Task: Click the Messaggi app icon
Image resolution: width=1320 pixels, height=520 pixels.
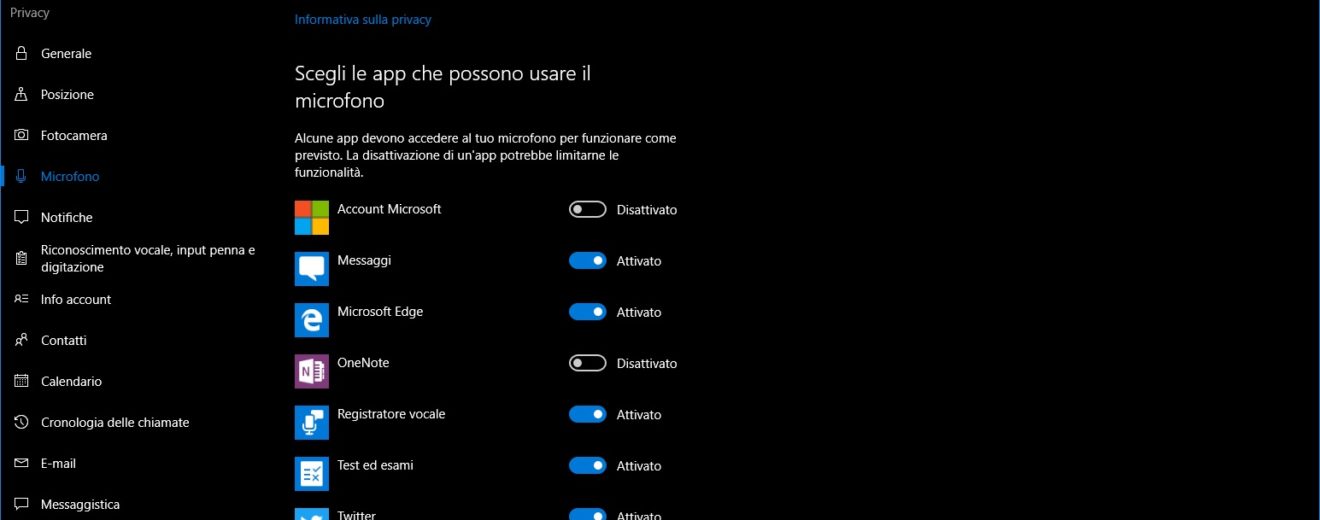Action: click(312, 269)
